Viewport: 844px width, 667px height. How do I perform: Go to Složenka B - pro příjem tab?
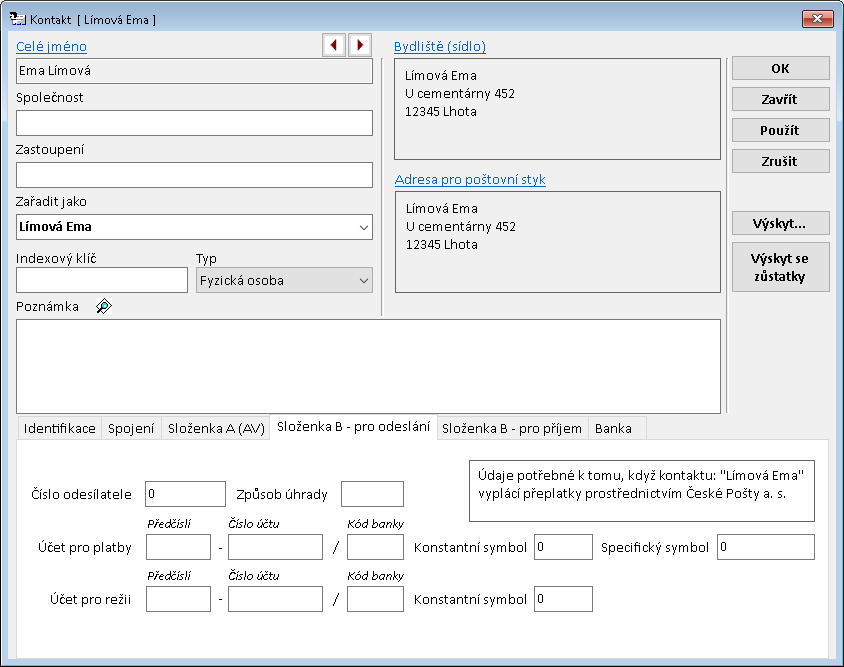pyautogui.click(x=511, y=428)
